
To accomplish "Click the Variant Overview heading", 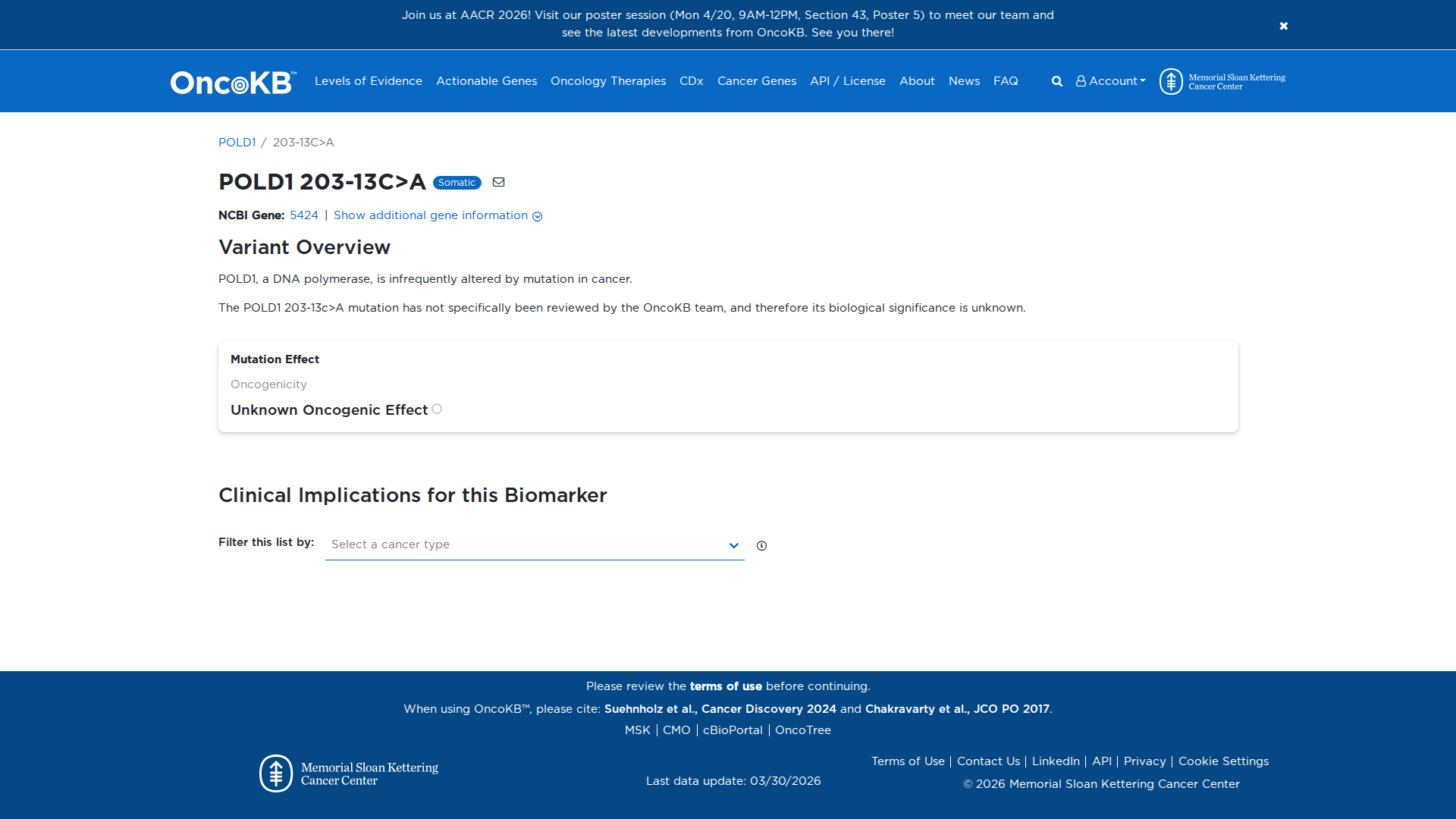I will tap(304, 247).
